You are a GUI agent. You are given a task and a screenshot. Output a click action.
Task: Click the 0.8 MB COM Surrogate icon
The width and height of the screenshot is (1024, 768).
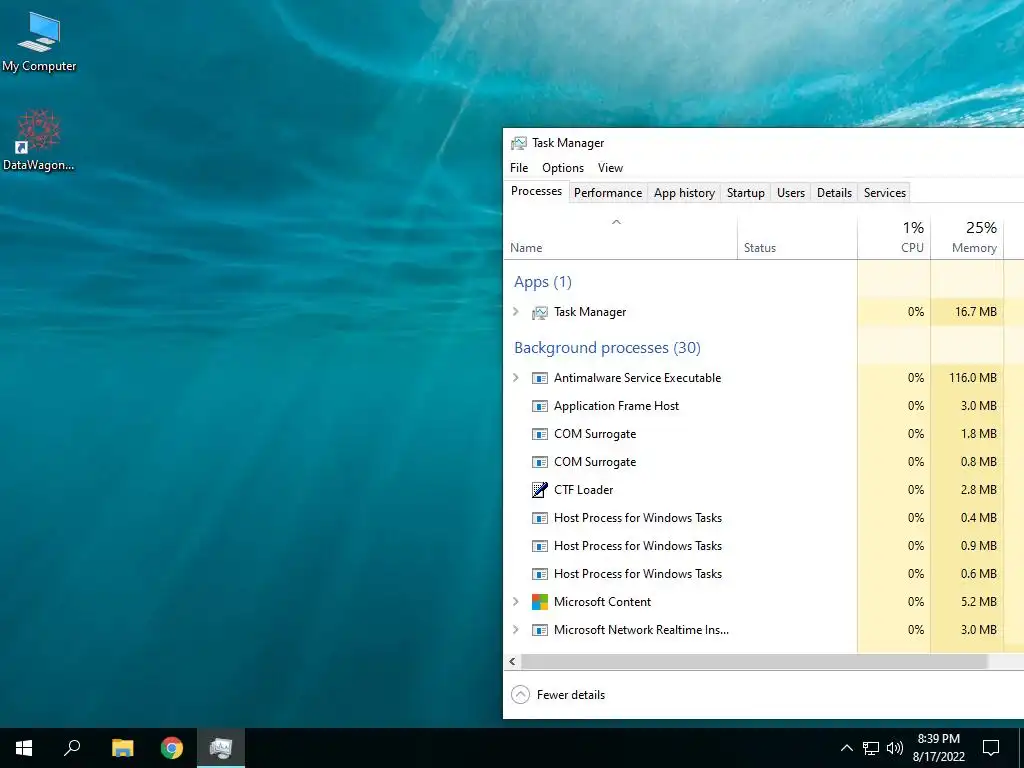(539, 462)
